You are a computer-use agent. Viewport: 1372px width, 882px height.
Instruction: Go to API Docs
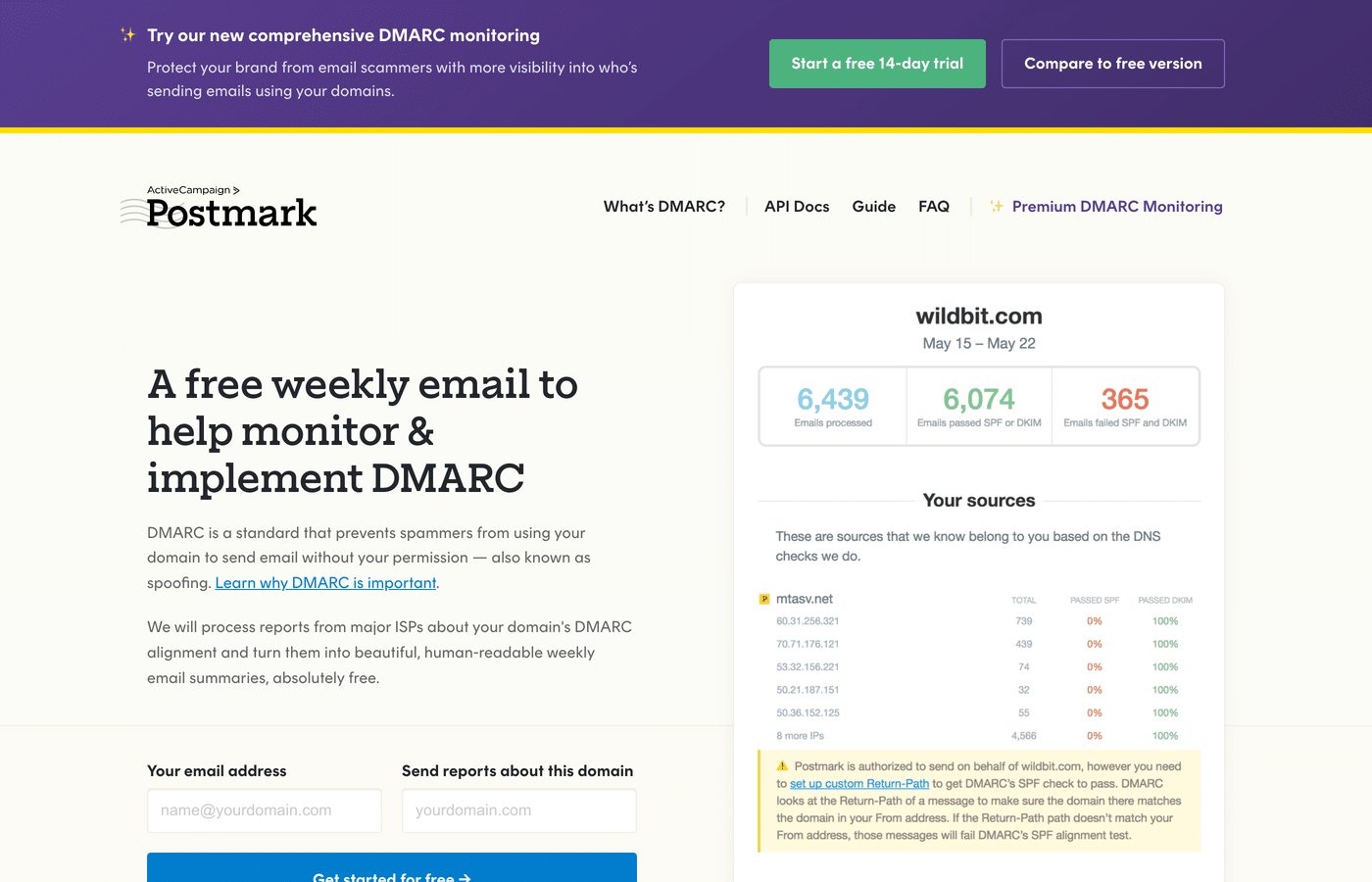[797, 207]
